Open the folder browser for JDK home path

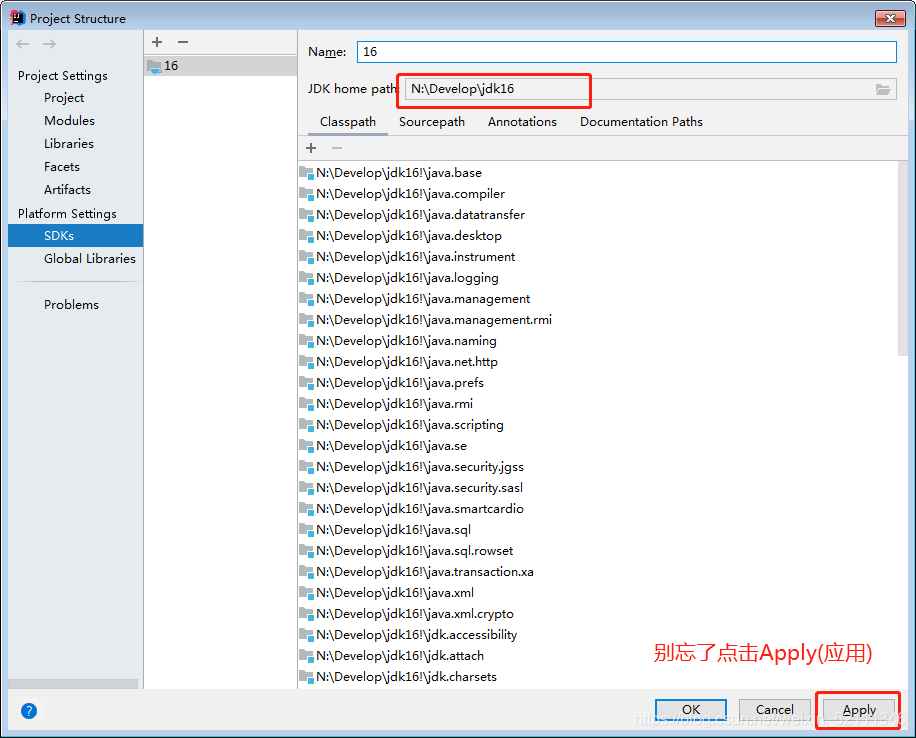(x=883, y=88)
